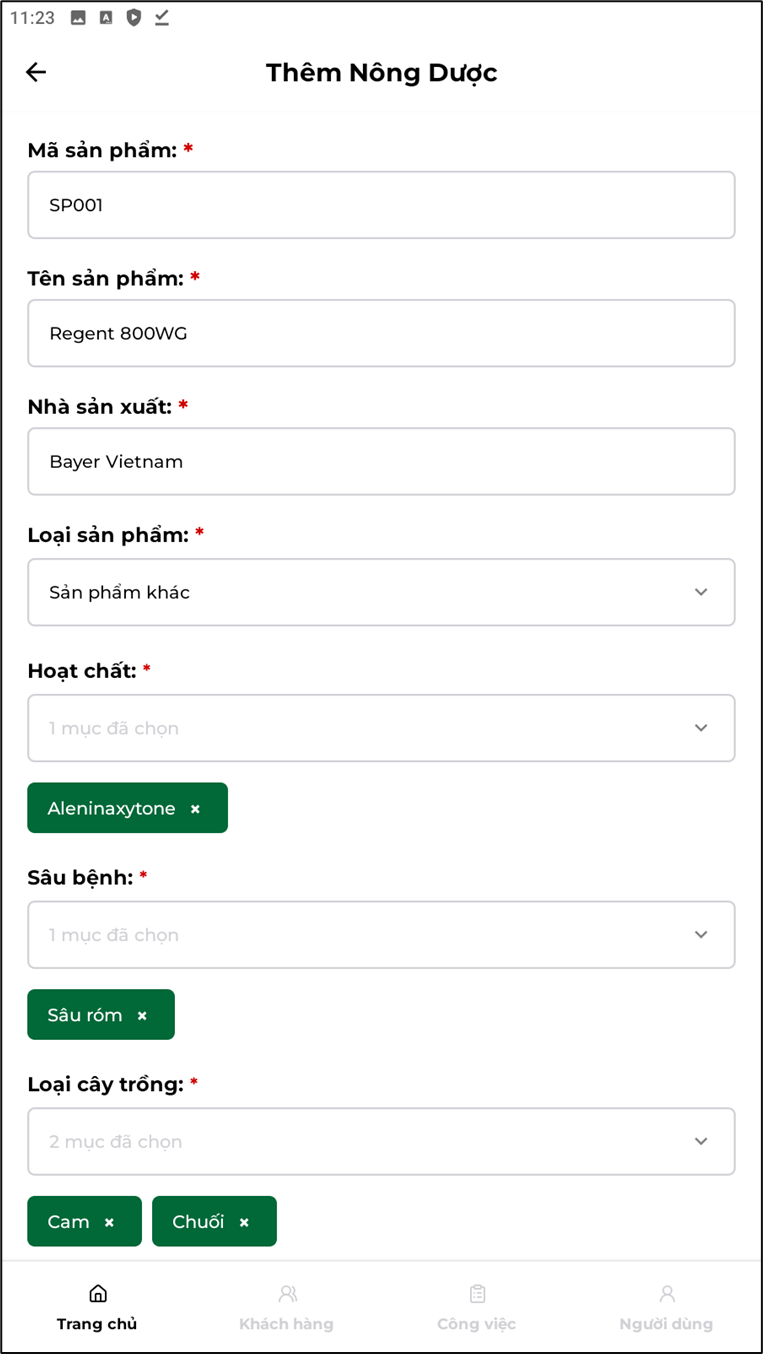Click the Bayer Vietnam manufacturer field
Image resolution: width=763 pixels, height=1354 pixels.
(x=381, y=462)
